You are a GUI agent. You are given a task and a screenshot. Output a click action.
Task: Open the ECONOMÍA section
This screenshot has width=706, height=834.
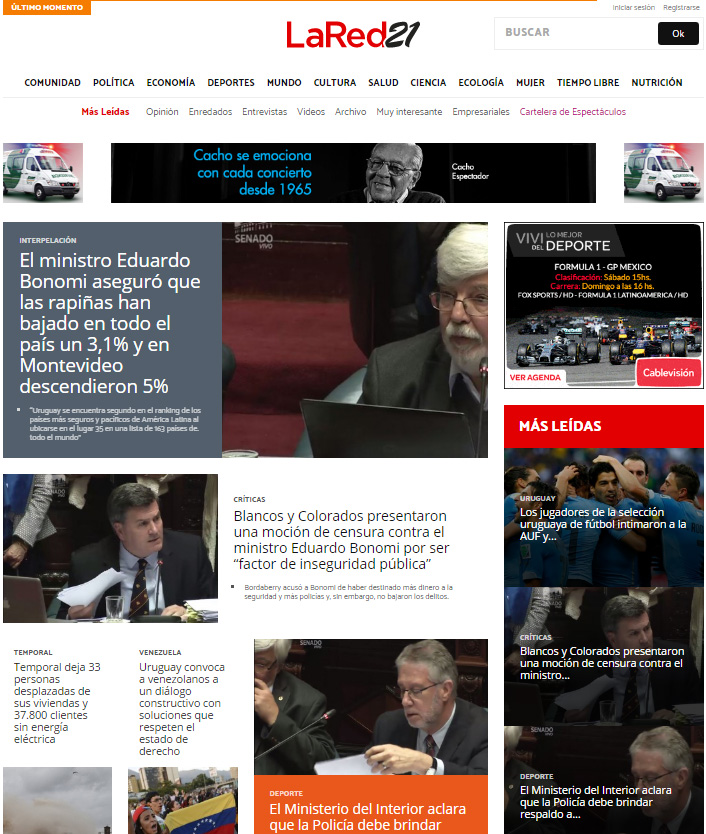tap(171, 82)
